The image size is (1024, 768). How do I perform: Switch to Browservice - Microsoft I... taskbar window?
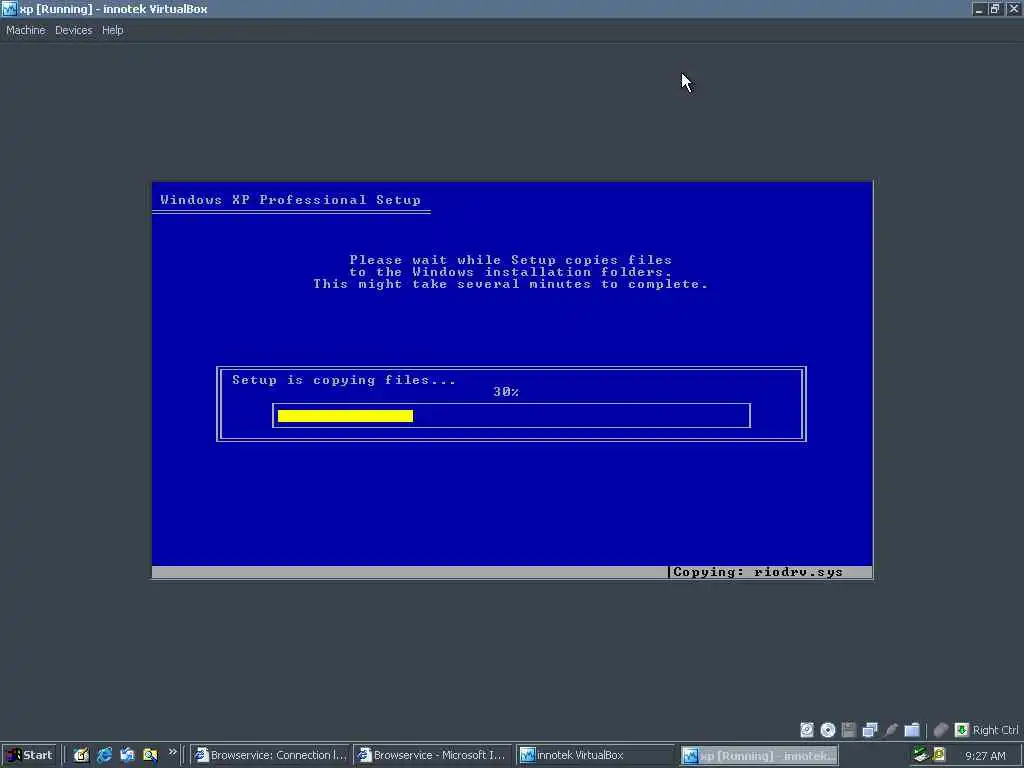[x=434, y=755]
